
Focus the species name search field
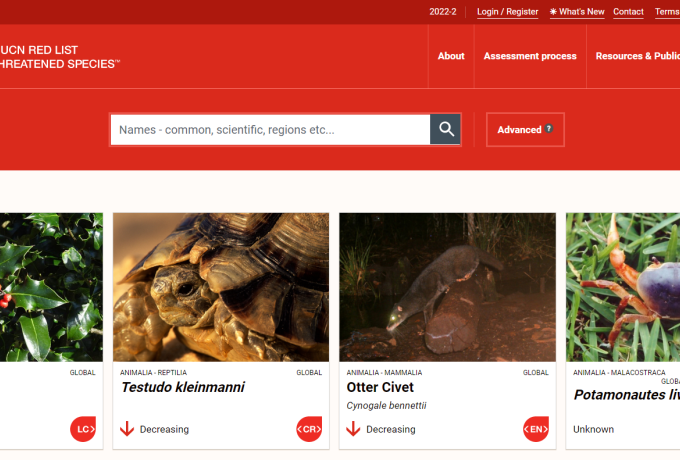[270, 130]
